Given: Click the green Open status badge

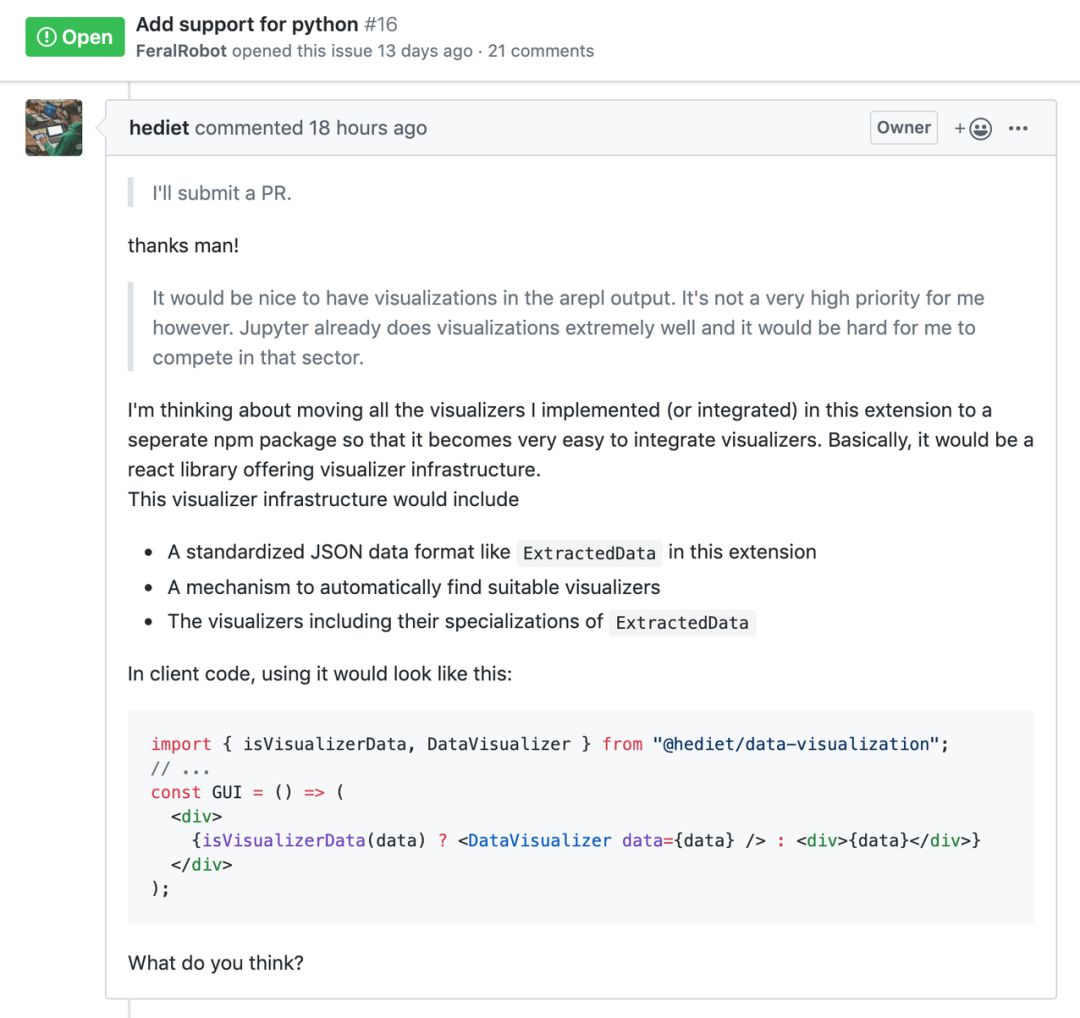Looking at the screenshot, I should [x=75, y=37].
